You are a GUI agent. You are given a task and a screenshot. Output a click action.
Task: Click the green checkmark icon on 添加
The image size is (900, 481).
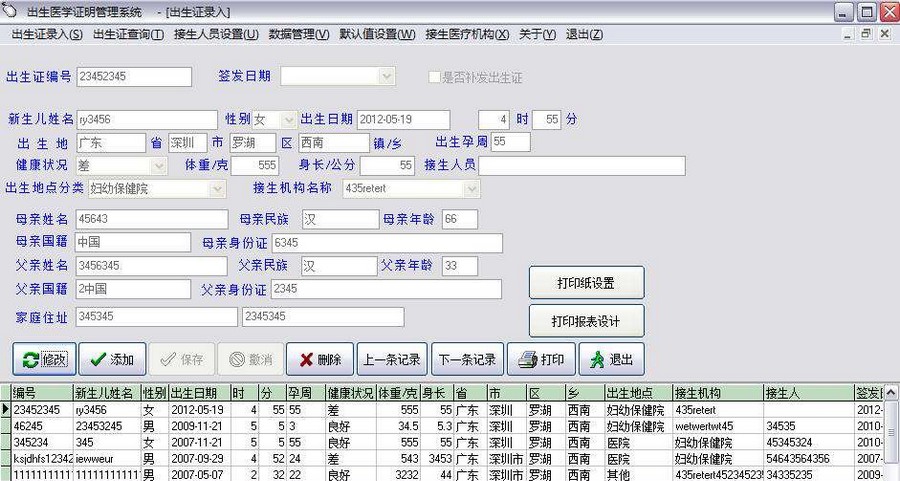98,359
